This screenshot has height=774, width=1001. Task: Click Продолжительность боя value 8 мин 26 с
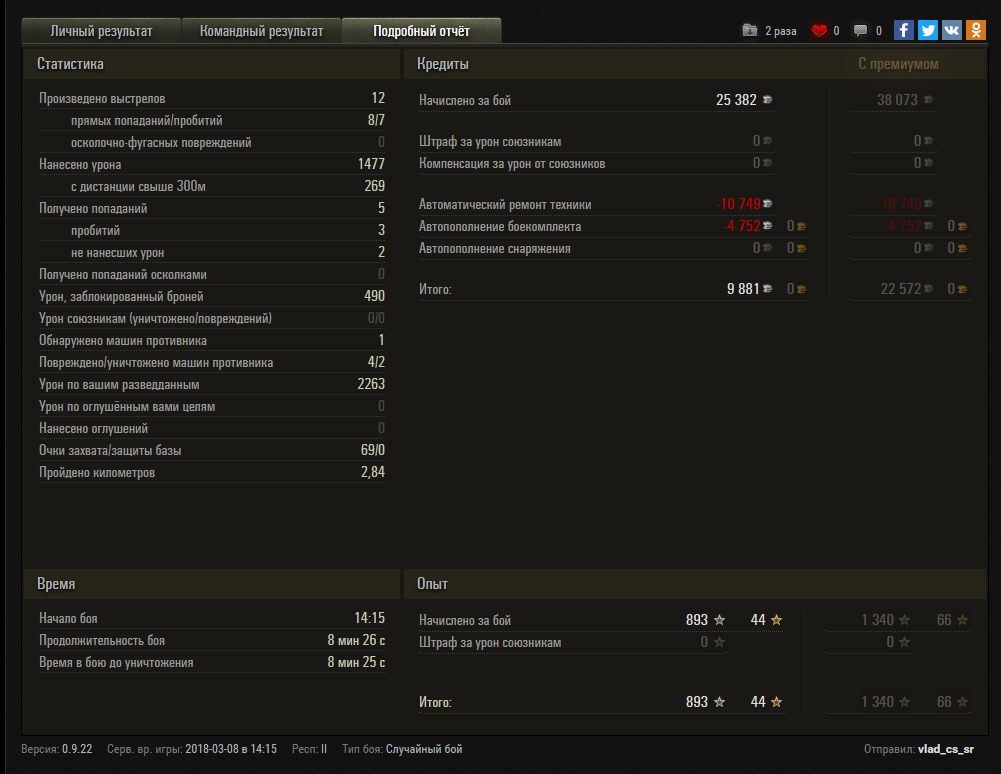[x=356, y=640]
